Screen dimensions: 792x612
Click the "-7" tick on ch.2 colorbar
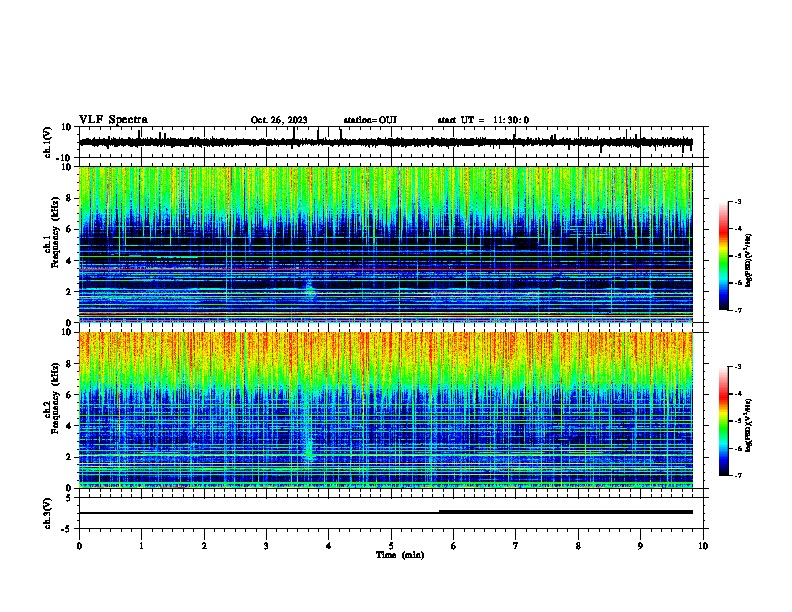coord(737,475)
